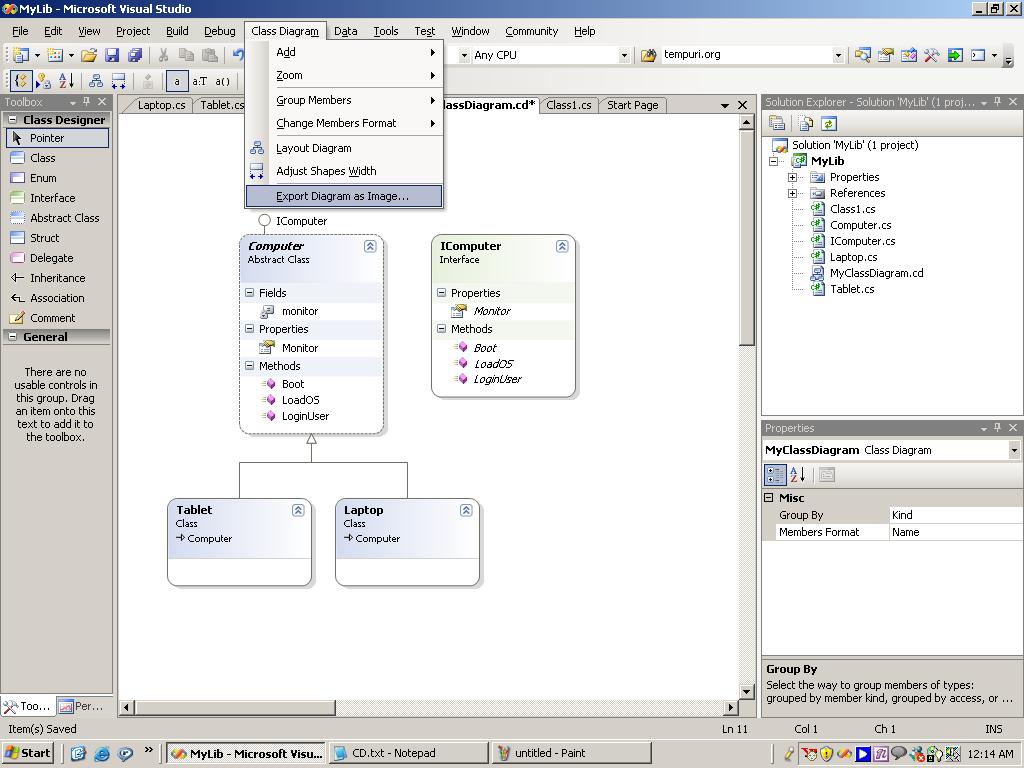This screenshot has height=768, width=1024.
Task: Click Solution Explorer Show All Files icon
Action: click(x=807, y=123)
